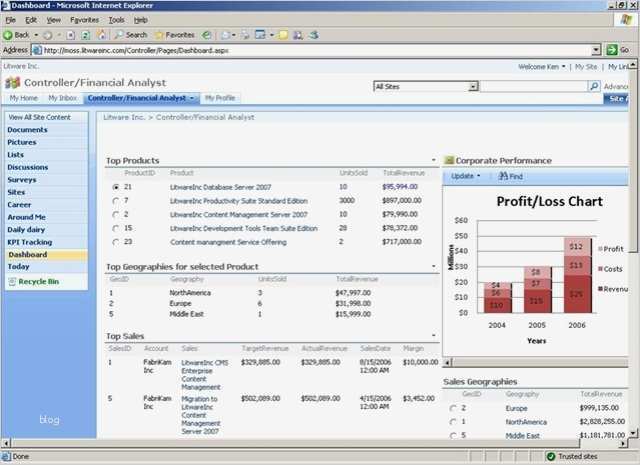Viewport: 640px width, 465px height.
Task: Click the Costs legend color swatch
Action: pos(601,269)
